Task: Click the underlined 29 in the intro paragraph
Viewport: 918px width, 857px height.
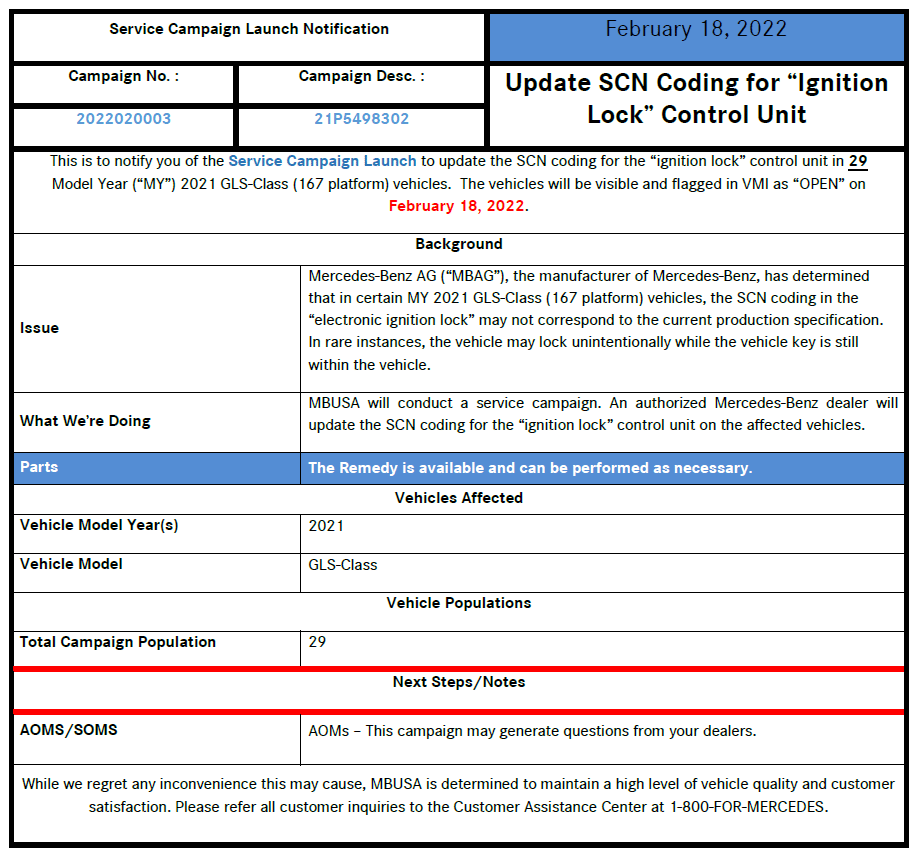Action: [858, 161]
